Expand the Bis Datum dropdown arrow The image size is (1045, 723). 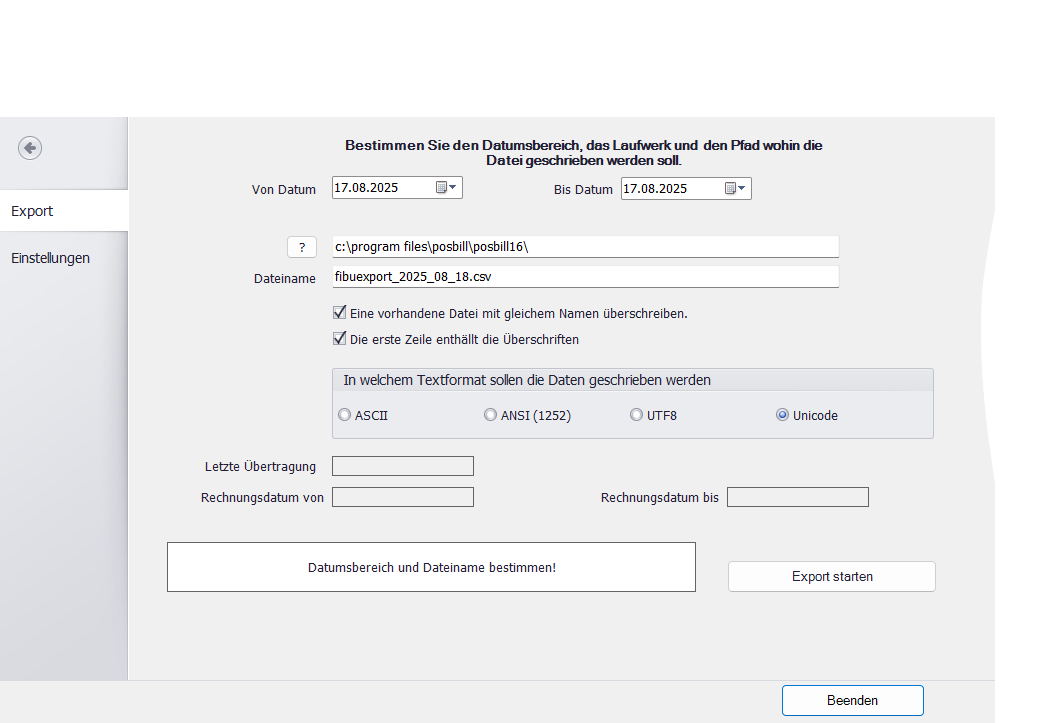coord(742,189)
